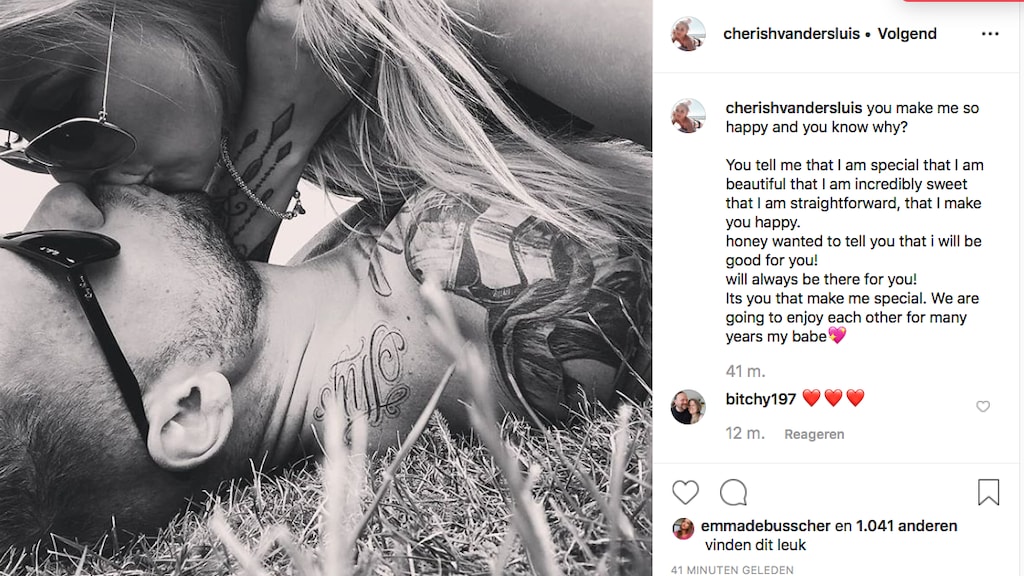Reply to comment via Reageren
The height and width of the screenshot is (576, 1024).
814,434
